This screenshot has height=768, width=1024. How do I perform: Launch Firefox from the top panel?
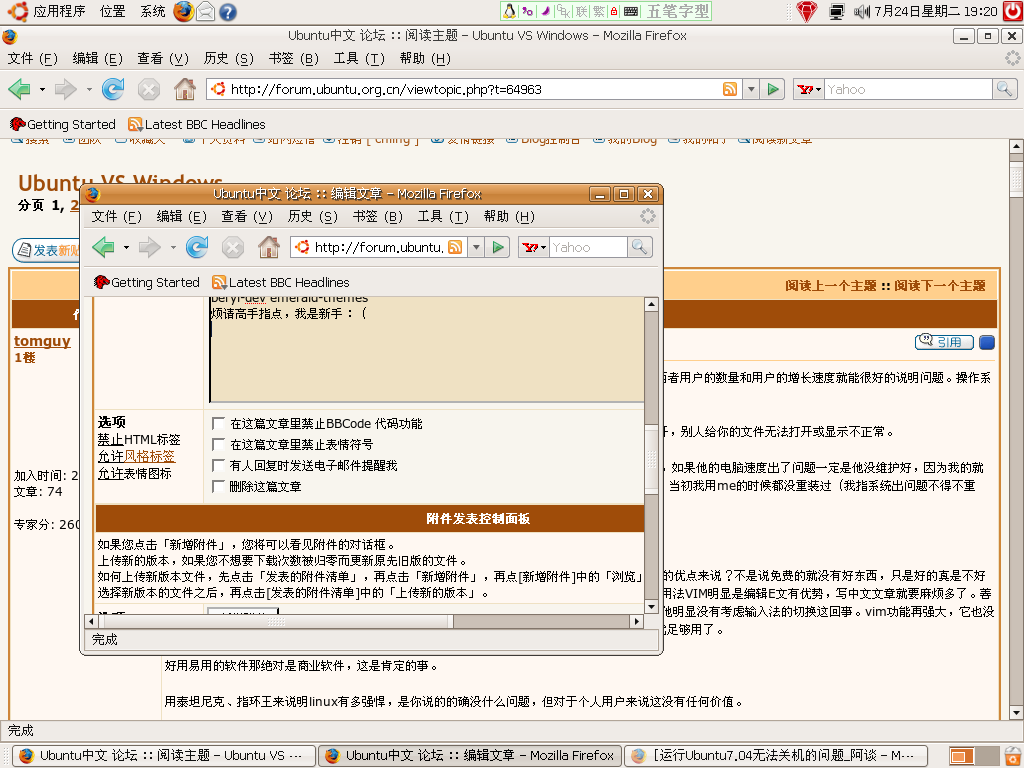pyautogui.click(x=184, y=11)
